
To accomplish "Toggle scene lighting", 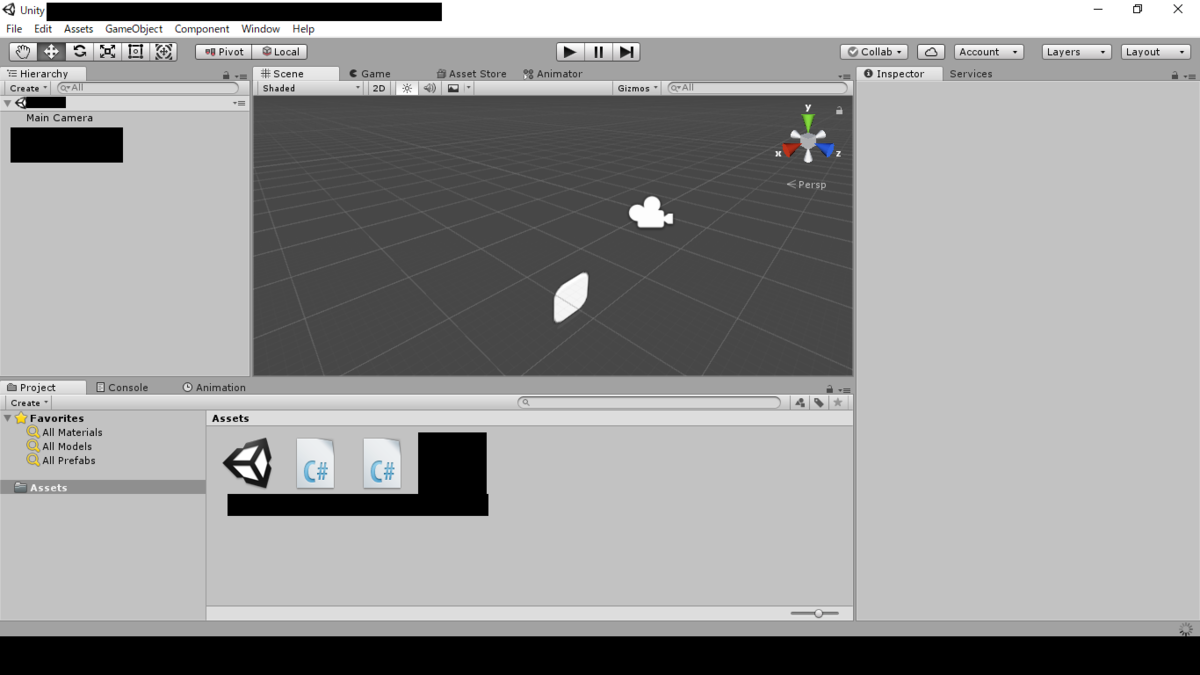I will pos(407,88).
